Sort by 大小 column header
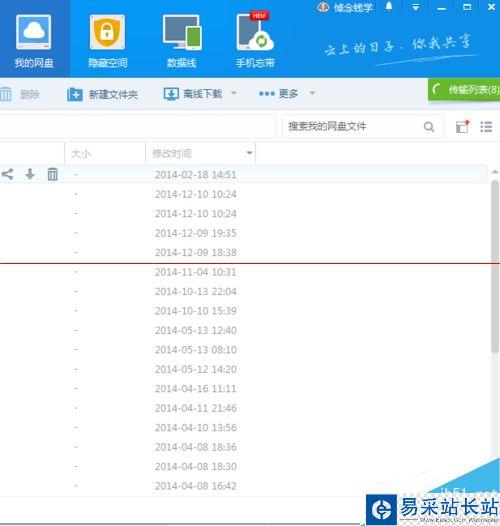This screenshot has height=526, width=500. (105, 154)
